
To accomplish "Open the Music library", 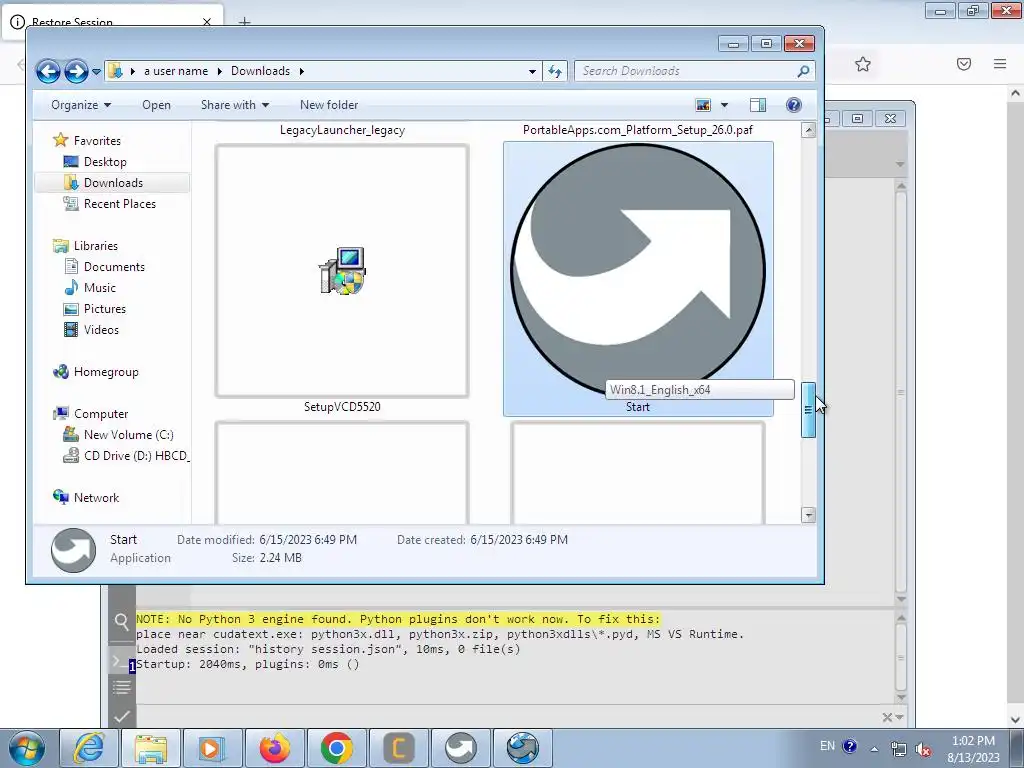I will (99, 287).
